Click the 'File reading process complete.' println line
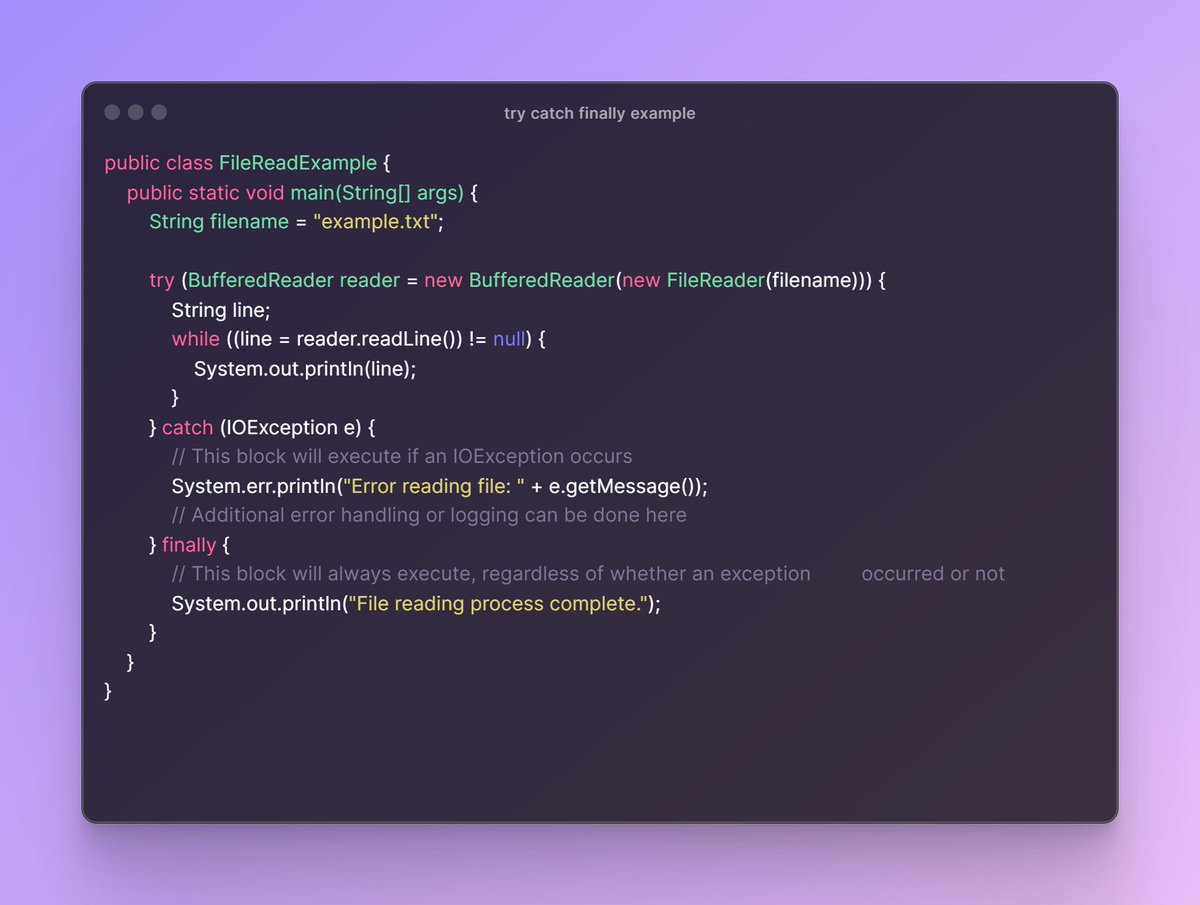This screenshot has height=905, width=1200. (x=417, y=604)
